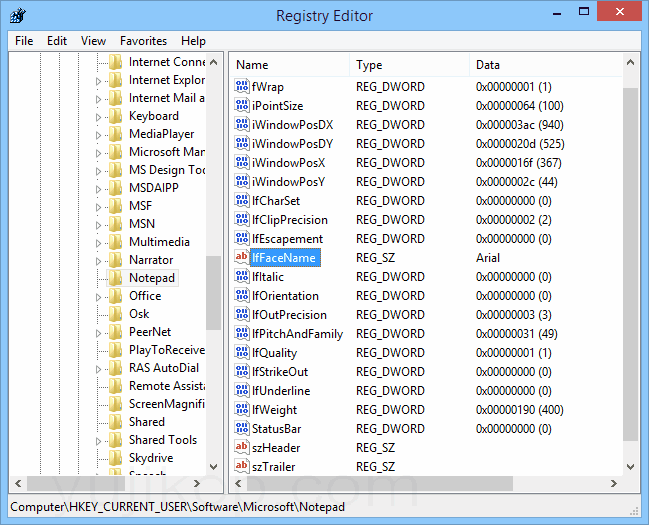Expand the MediaPlayer key
Image resolution: width=649 pixels, height=525 pixels.
[x=98, y=135]
